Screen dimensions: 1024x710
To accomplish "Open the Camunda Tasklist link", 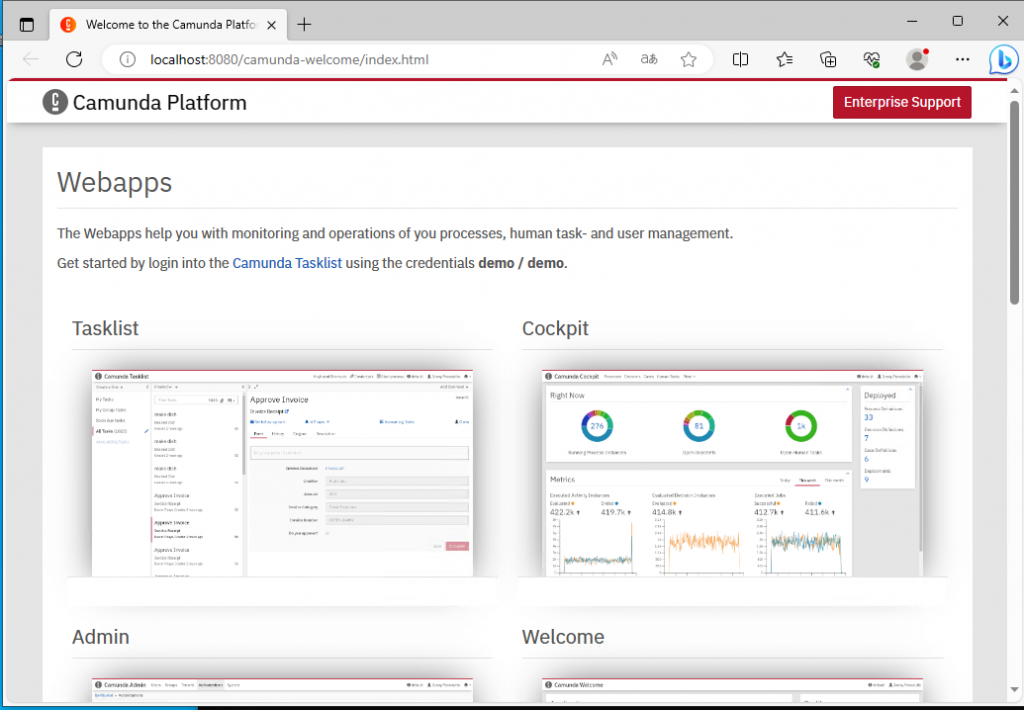I will tap(287, 263).
